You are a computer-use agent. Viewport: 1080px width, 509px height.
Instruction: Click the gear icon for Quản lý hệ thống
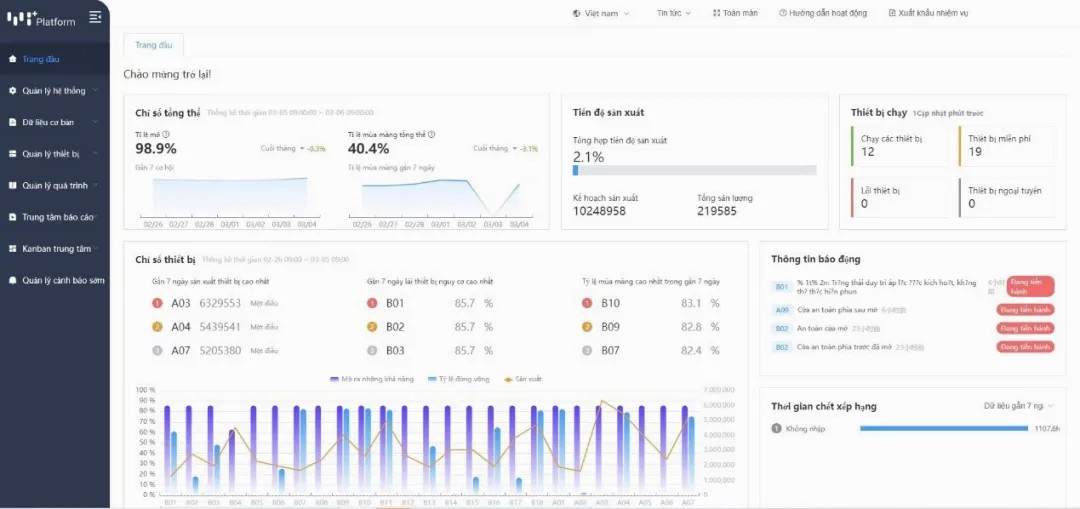(x=12, y=90)
